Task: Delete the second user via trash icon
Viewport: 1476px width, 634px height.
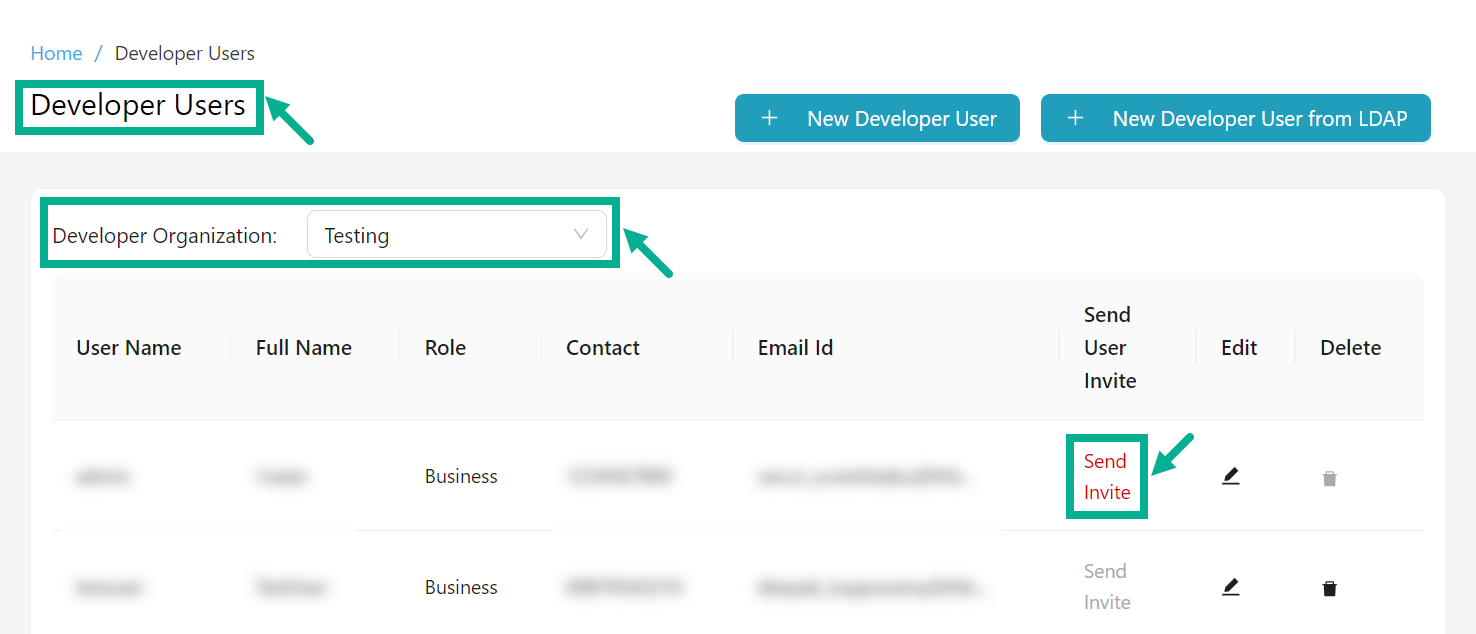Action: (x=1329, y=587)
